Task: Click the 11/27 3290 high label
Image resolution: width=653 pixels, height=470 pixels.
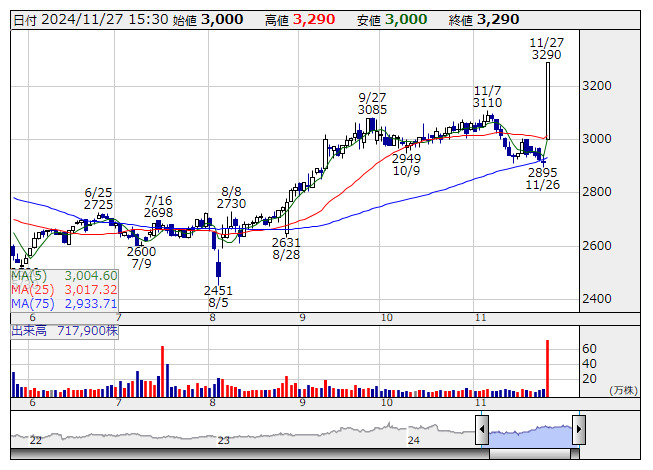Action: (546, 49)
